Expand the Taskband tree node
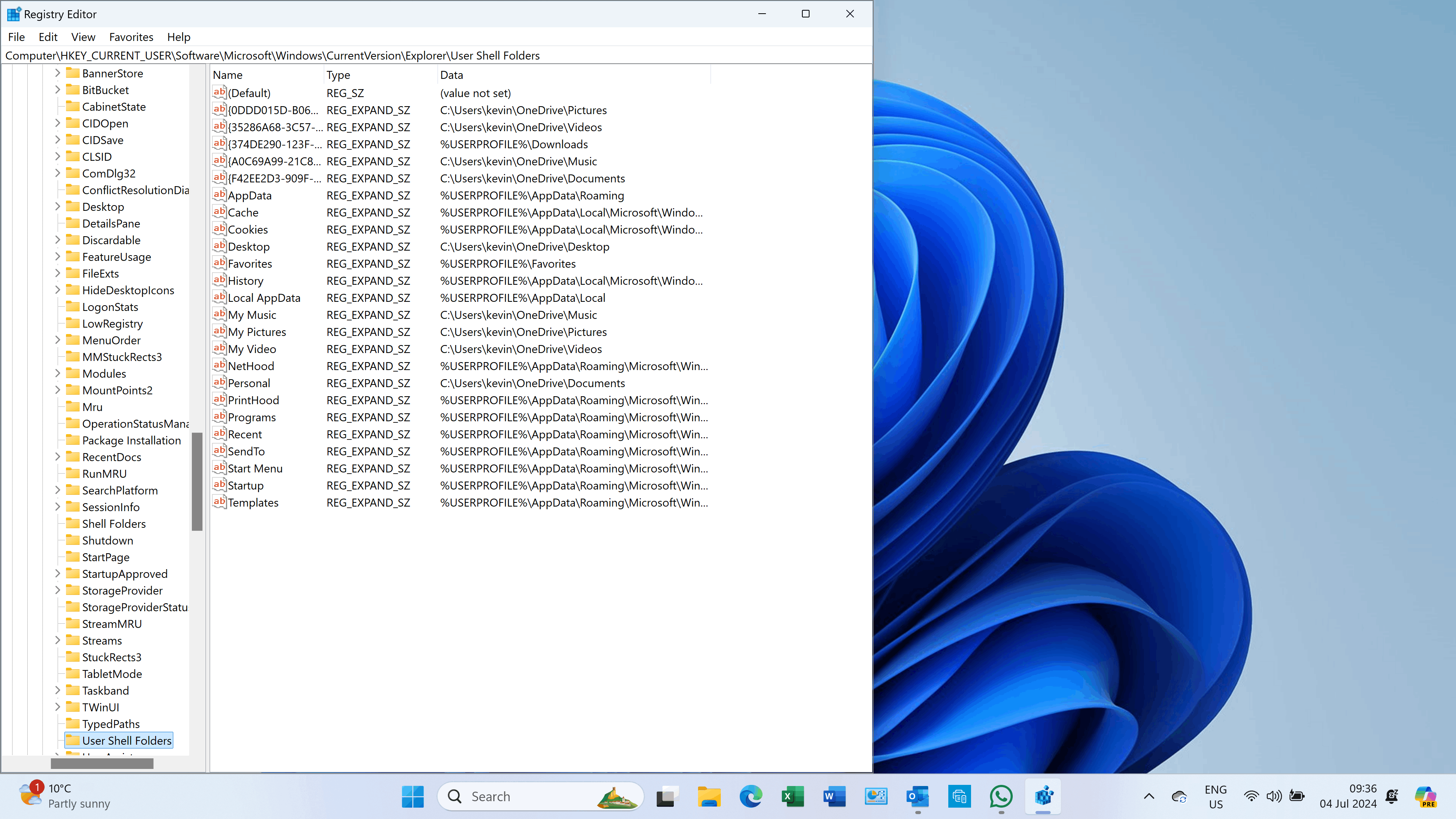The image size is (1456, 819). click(x=57, y=690)
